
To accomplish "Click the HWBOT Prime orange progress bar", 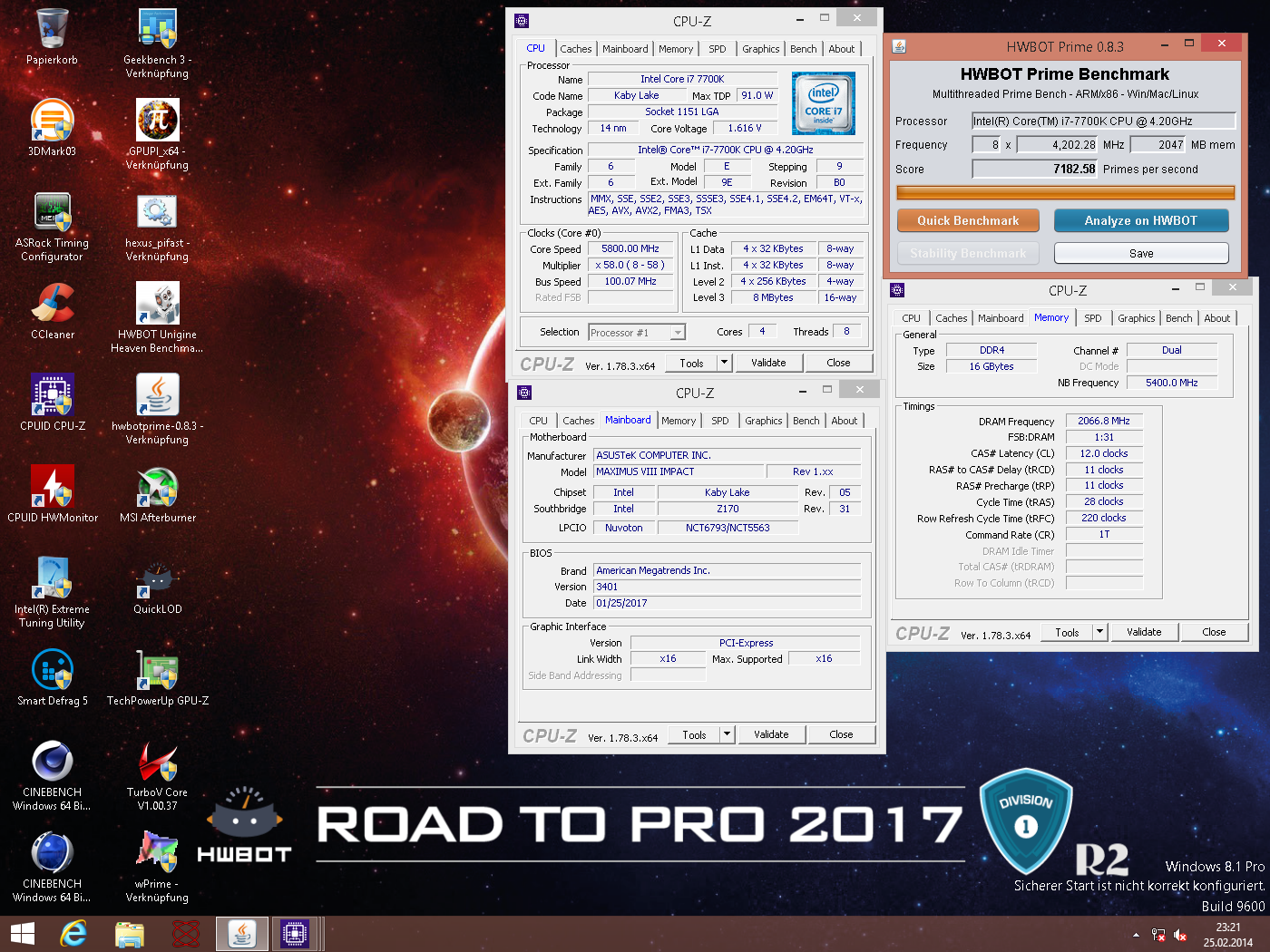I will [x=1066, y=192].
